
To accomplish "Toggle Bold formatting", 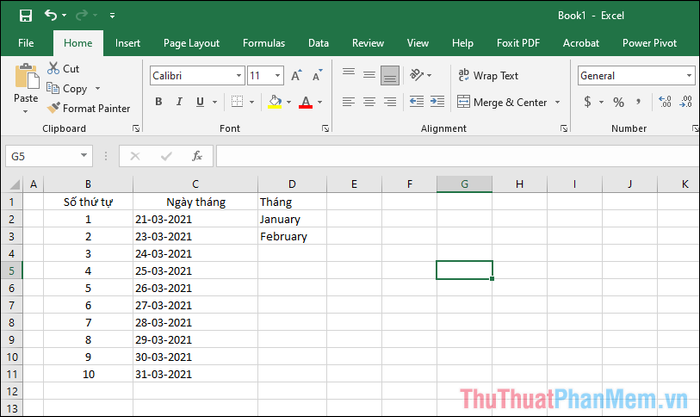I will 158,102.
